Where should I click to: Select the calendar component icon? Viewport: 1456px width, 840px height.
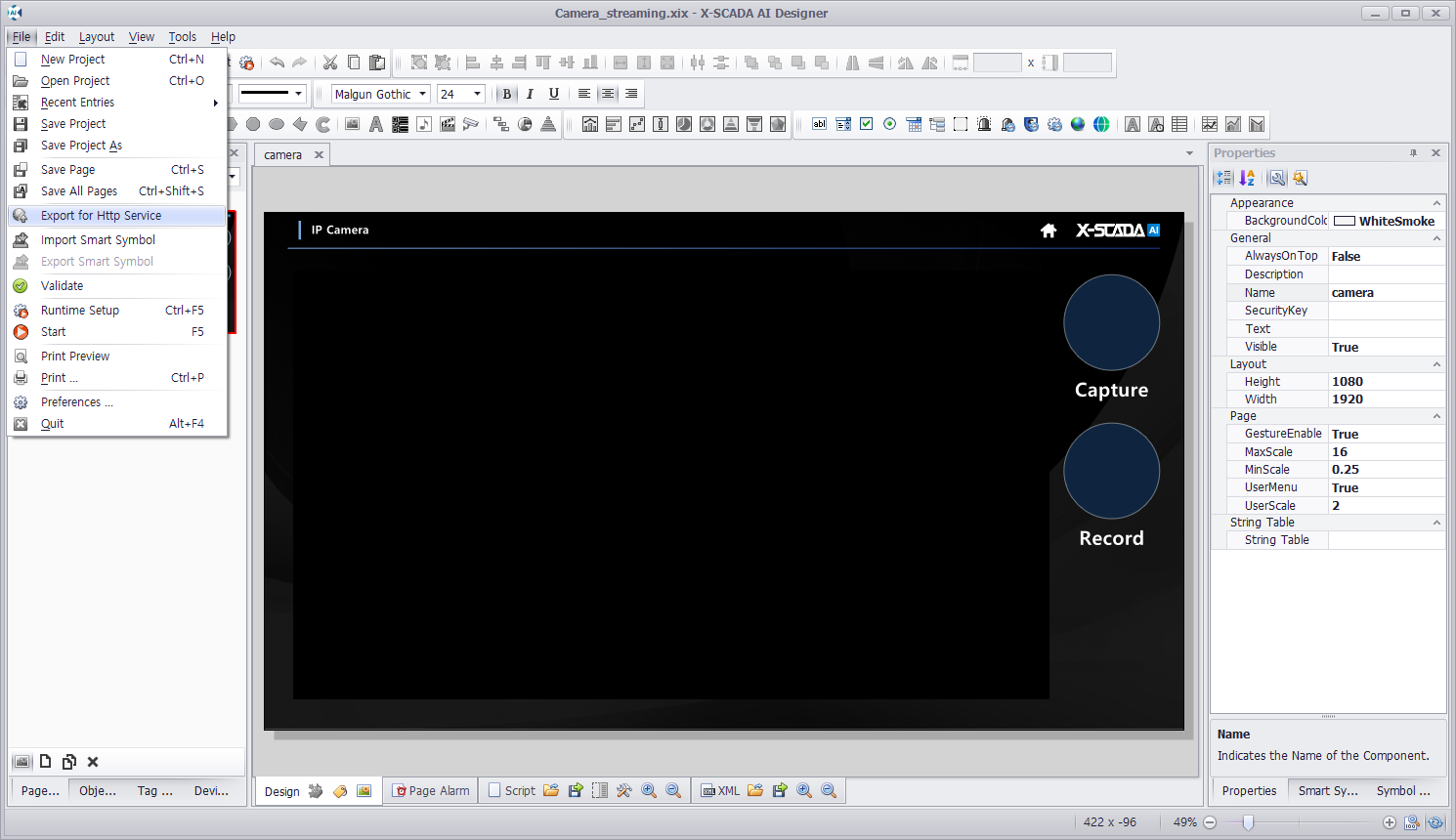coord(914,124)
